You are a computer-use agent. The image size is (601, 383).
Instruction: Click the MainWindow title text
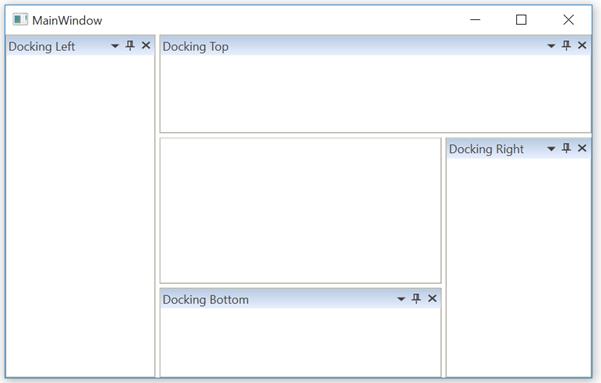click(x=67, y=20)
